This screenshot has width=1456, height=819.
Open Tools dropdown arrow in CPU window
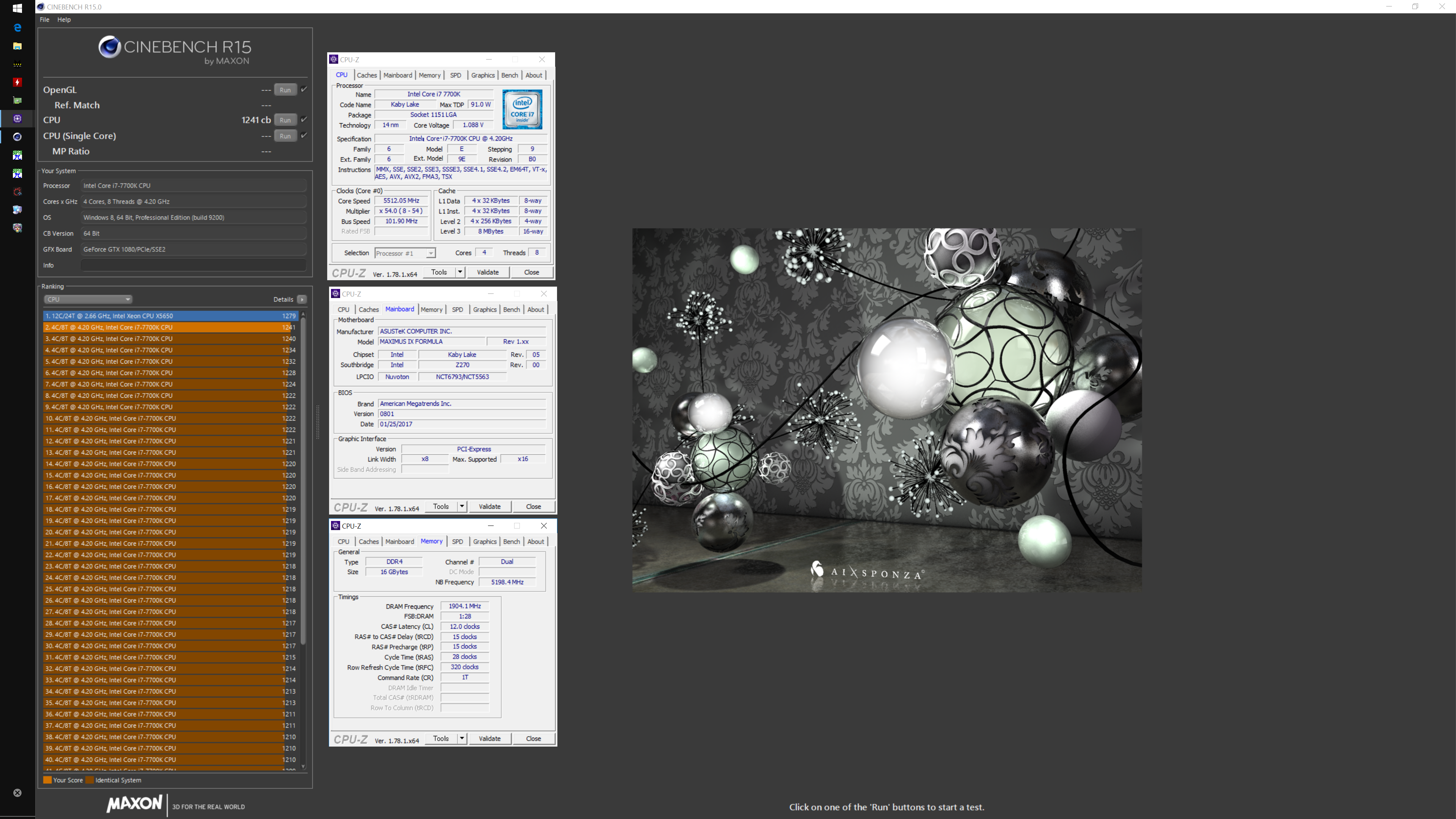(460, 273)
